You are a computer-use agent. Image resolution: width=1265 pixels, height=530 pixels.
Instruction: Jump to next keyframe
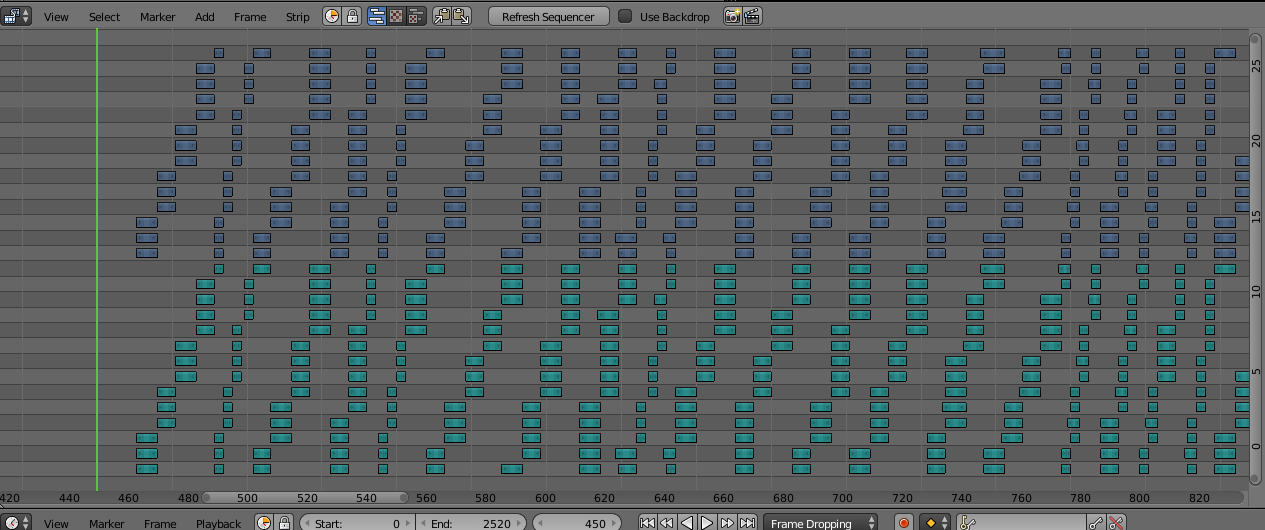tap(727, 522)
